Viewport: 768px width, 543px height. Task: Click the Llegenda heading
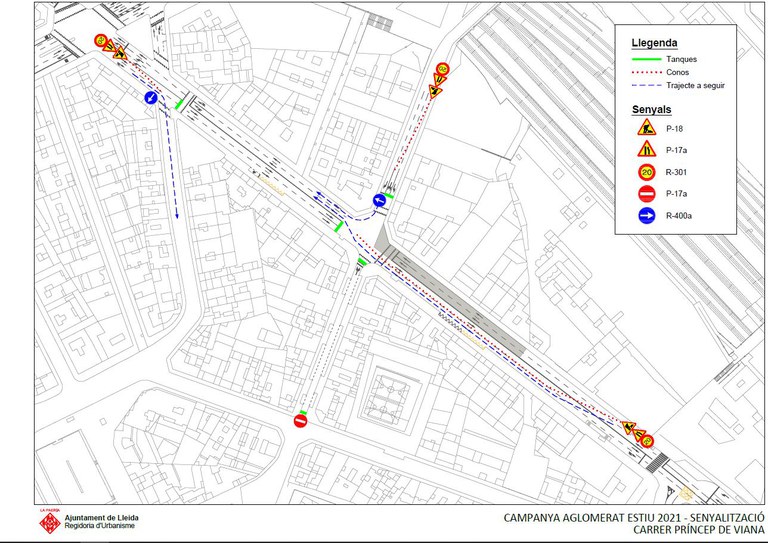click(x=655, y=43)
